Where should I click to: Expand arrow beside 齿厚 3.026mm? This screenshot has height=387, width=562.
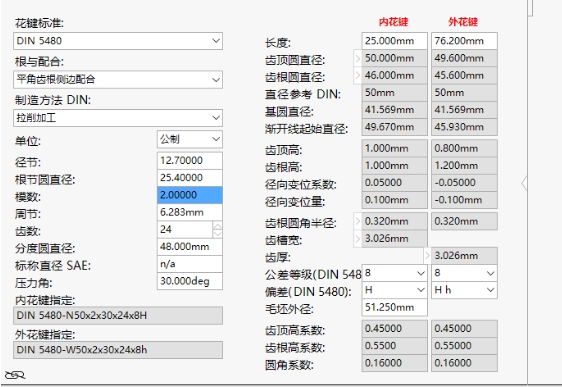click(x=427, y=256)
